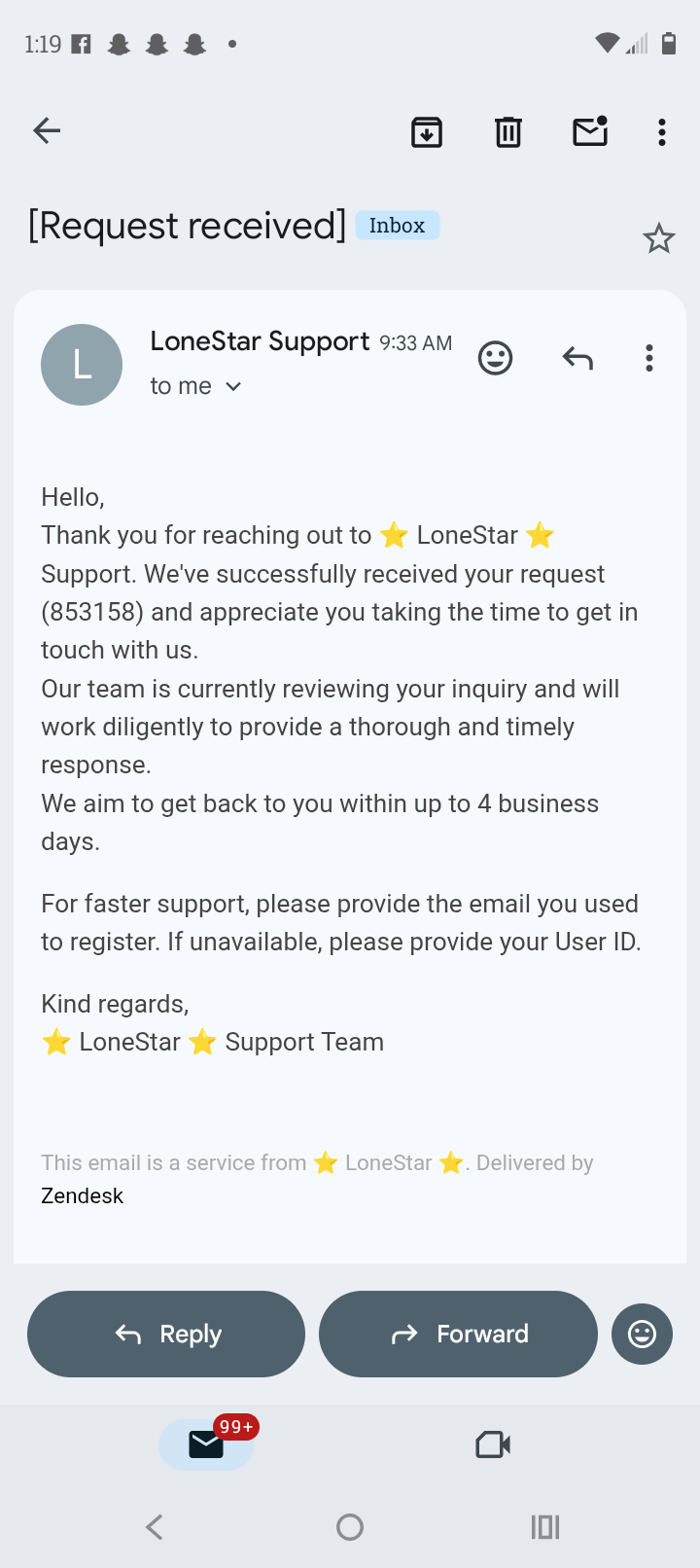Tap round emoji button beside Forward
The width and height of the screenshot is (700, 1568).
point(642,1334)
